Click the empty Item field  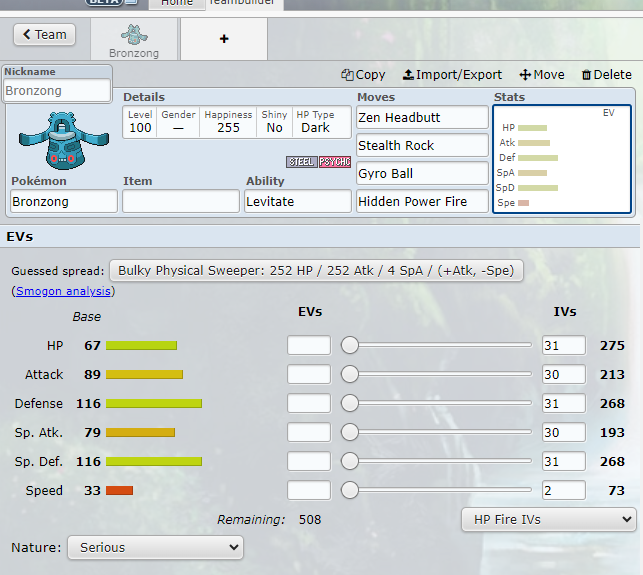click(181, 201)
